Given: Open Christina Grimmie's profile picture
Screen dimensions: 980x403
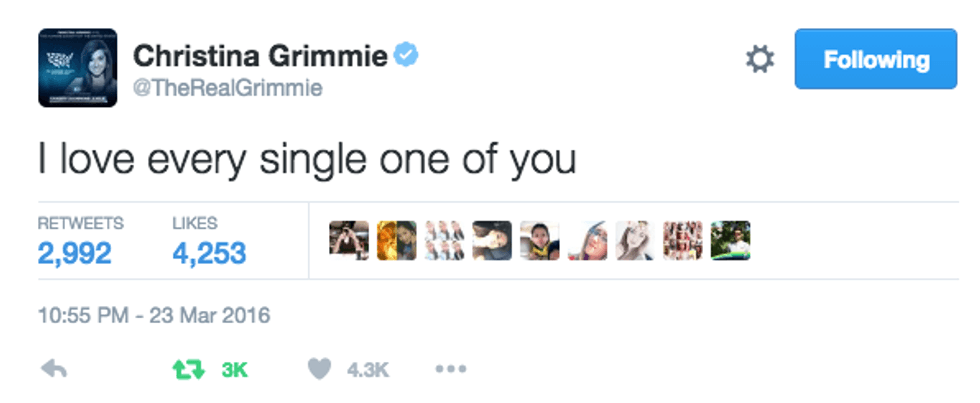Looking at the screenshot, I should tap(77, 67).
